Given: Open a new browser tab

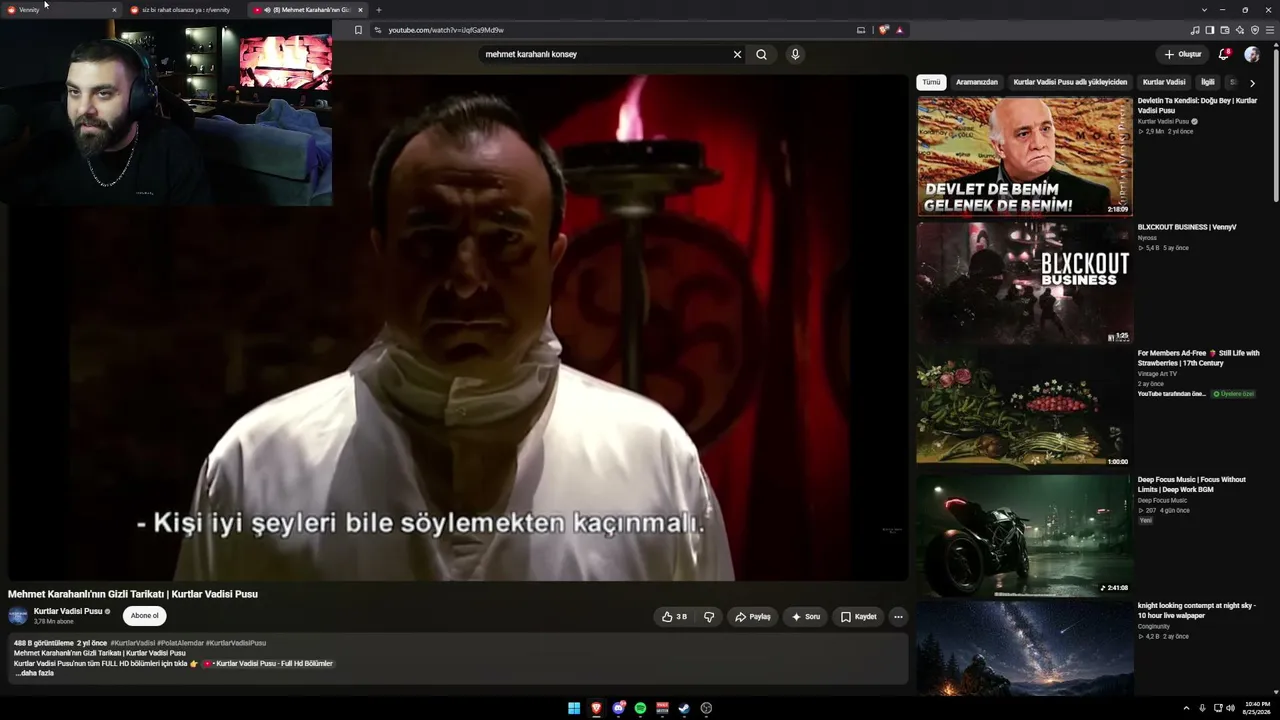Looking at the screenshot, I should tap(378, 10).
